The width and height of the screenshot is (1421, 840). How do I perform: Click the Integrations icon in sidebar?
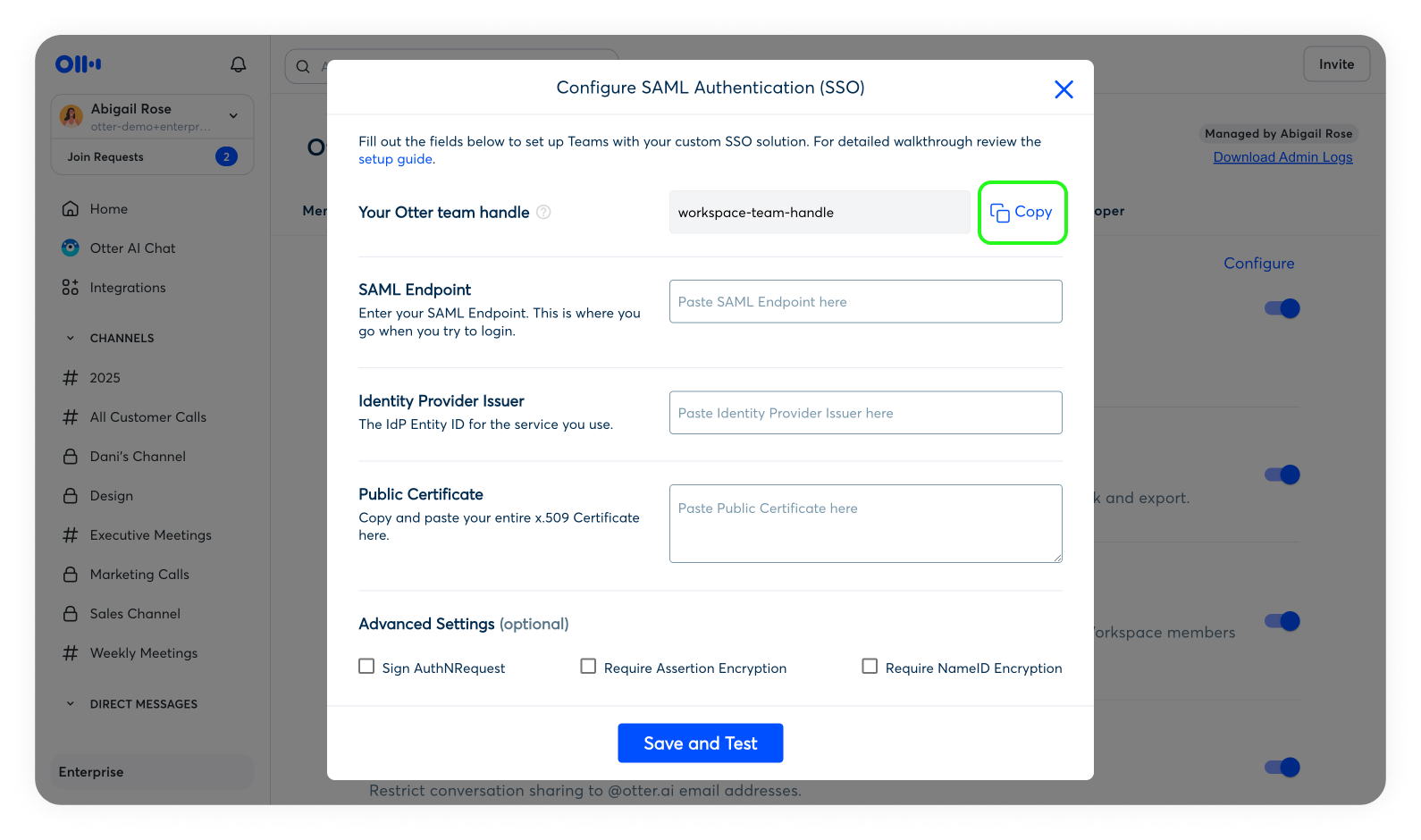(x=70, y=287)
